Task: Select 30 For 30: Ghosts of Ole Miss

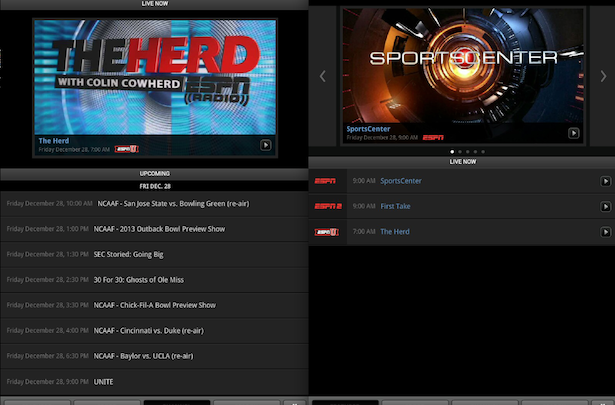Action: click(x=154, y=280)
